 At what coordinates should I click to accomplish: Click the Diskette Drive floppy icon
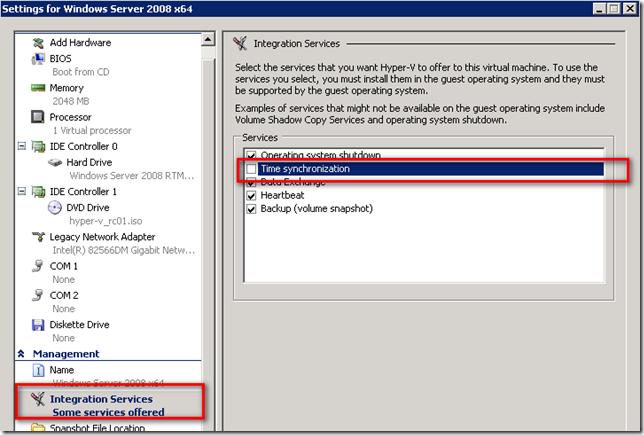[x=38, y=325]
